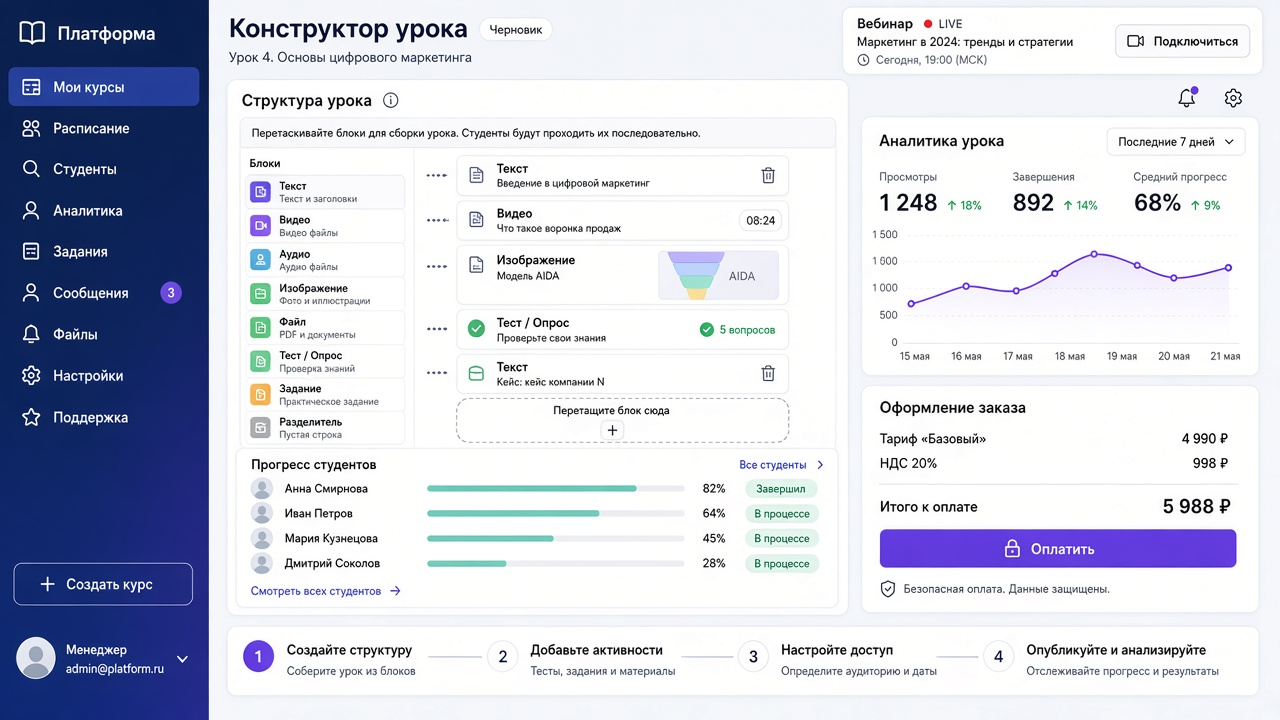1280x720 pixels.
Task: Click Дмитрий Соколов's progress bar
Action: point(555,564)
